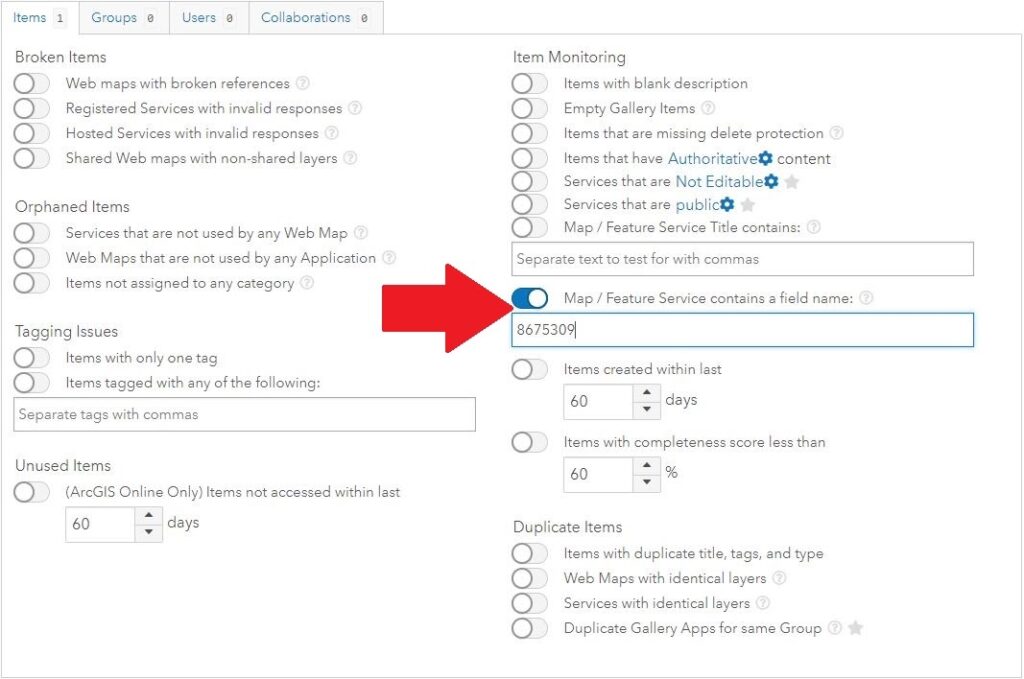Viewport: 1024px width, 679px height.
Task: Turn on Items with only one tag
Action: [32, 358]
